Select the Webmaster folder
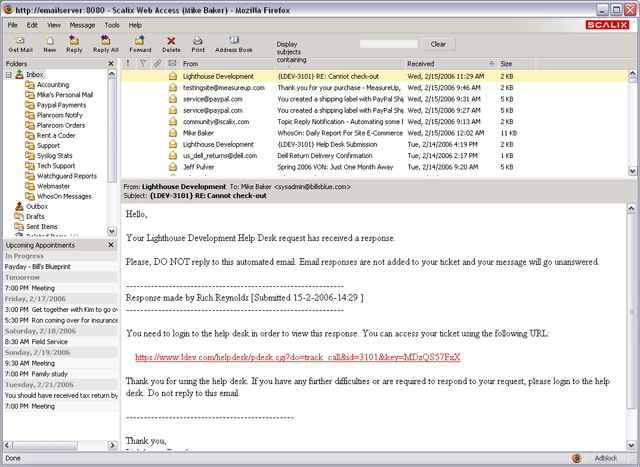Image resolution: width=640 pixels, height=467 pixels. (x=53, y=186)
